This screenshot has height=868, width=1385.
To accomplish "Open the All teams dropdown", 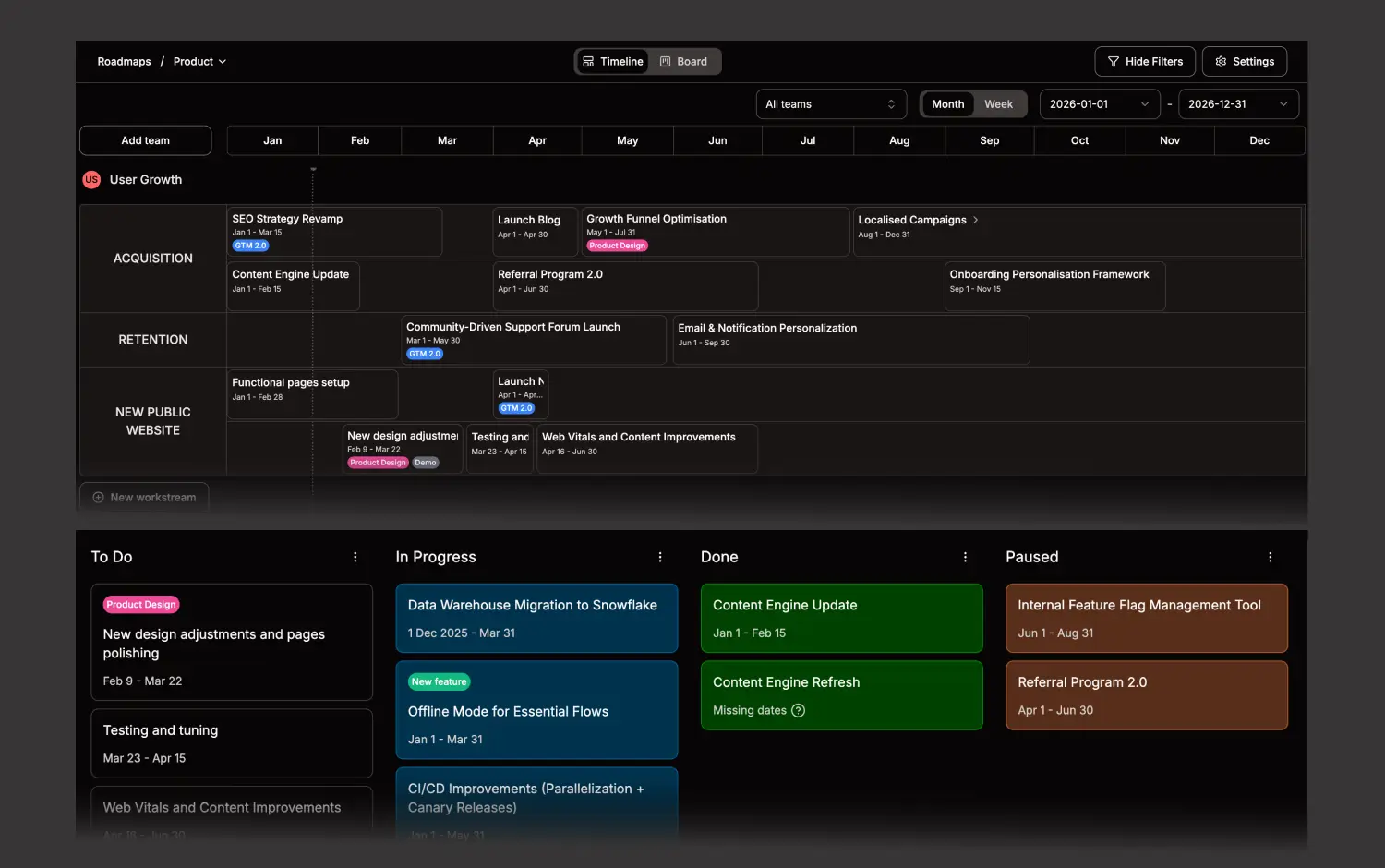I will tap(830, 103).
